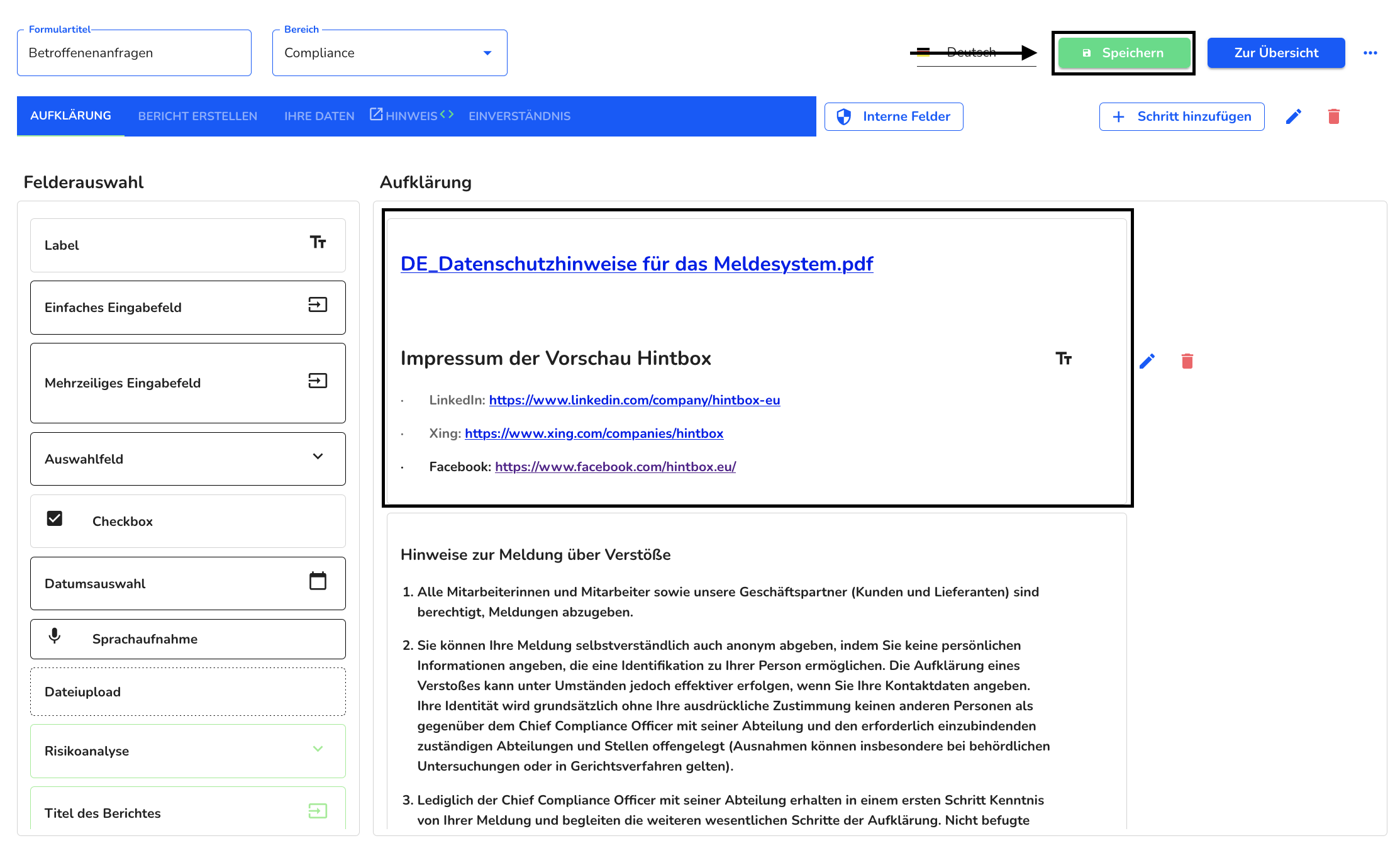Click the Sprachaufnahme label
Viewport: 1400px width, 848px height.
tap(145, 639)
